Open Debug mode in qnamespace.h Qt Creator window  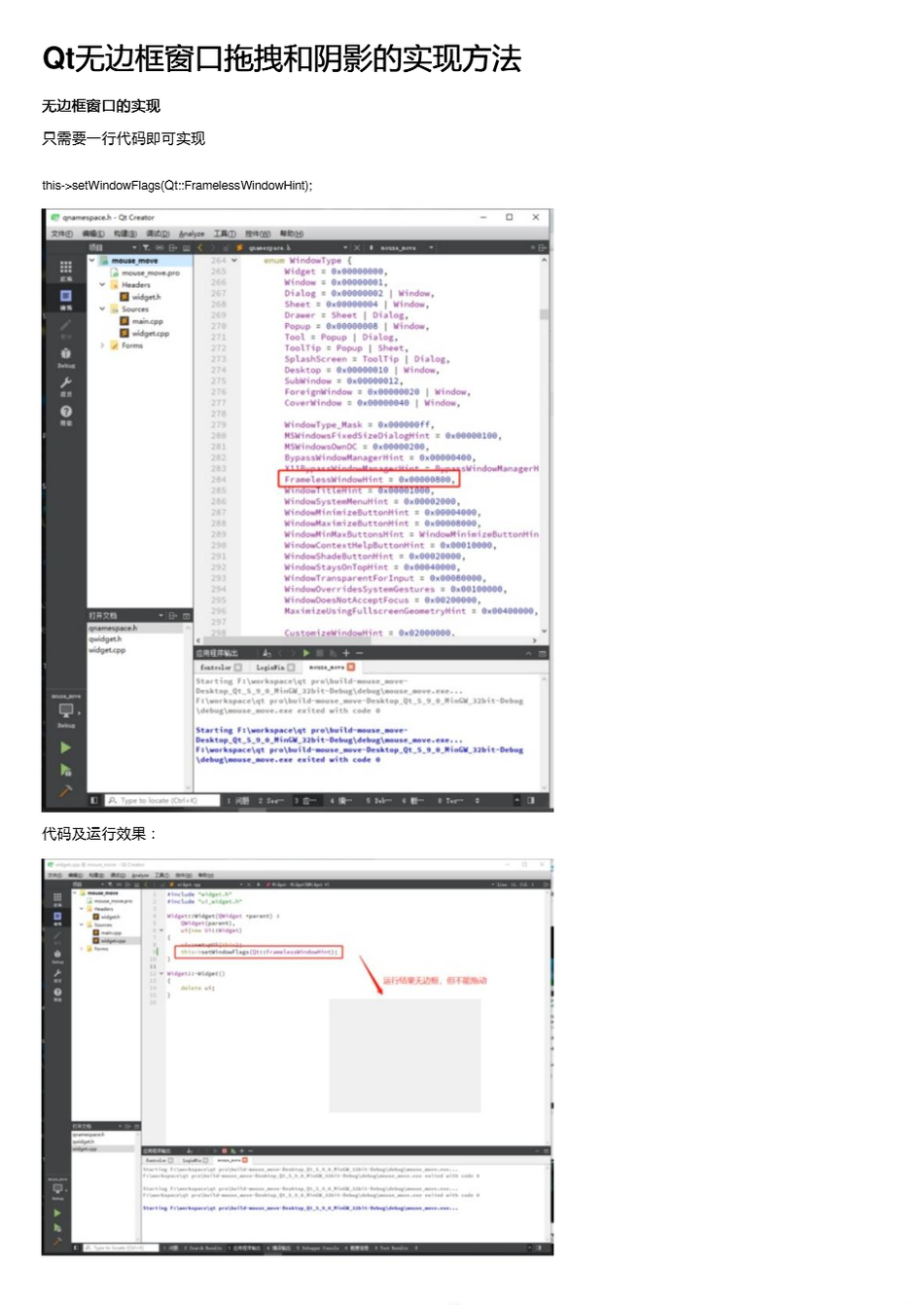65,355
